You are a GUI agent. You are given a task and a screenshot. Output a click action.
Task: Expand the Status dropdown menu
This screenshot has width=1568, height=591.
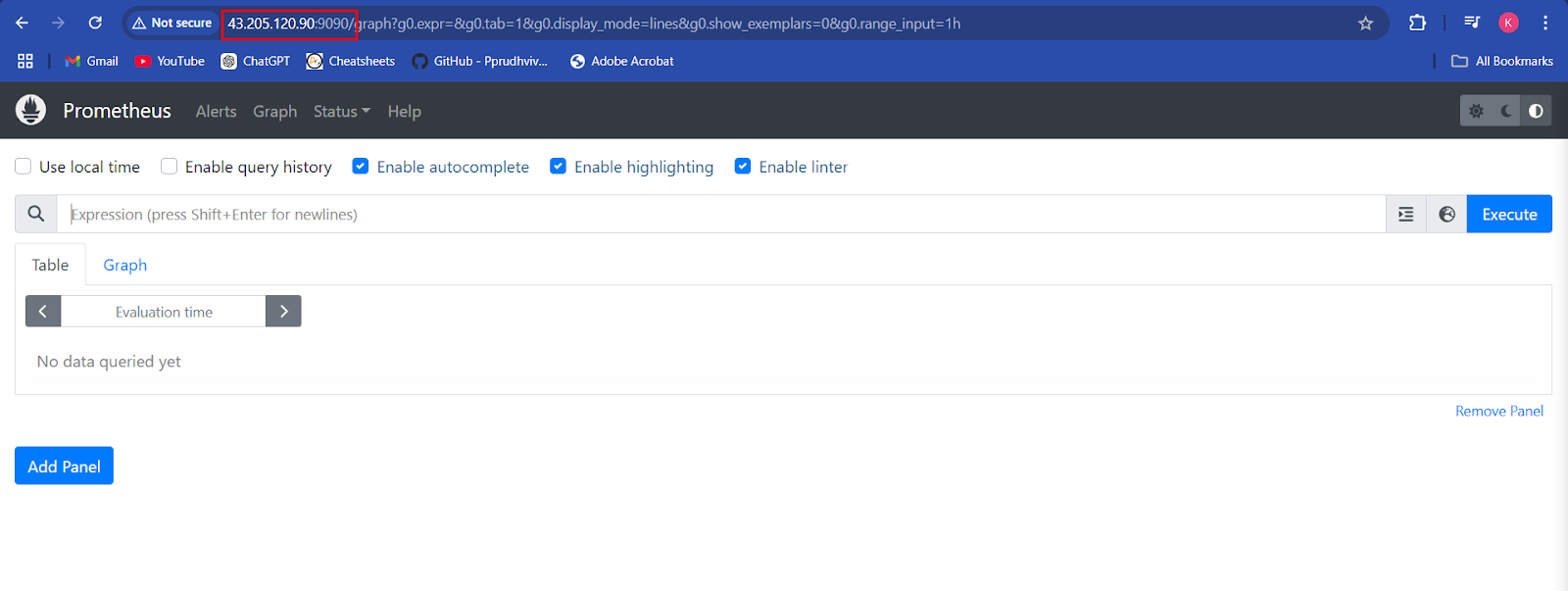click(342, 111)
